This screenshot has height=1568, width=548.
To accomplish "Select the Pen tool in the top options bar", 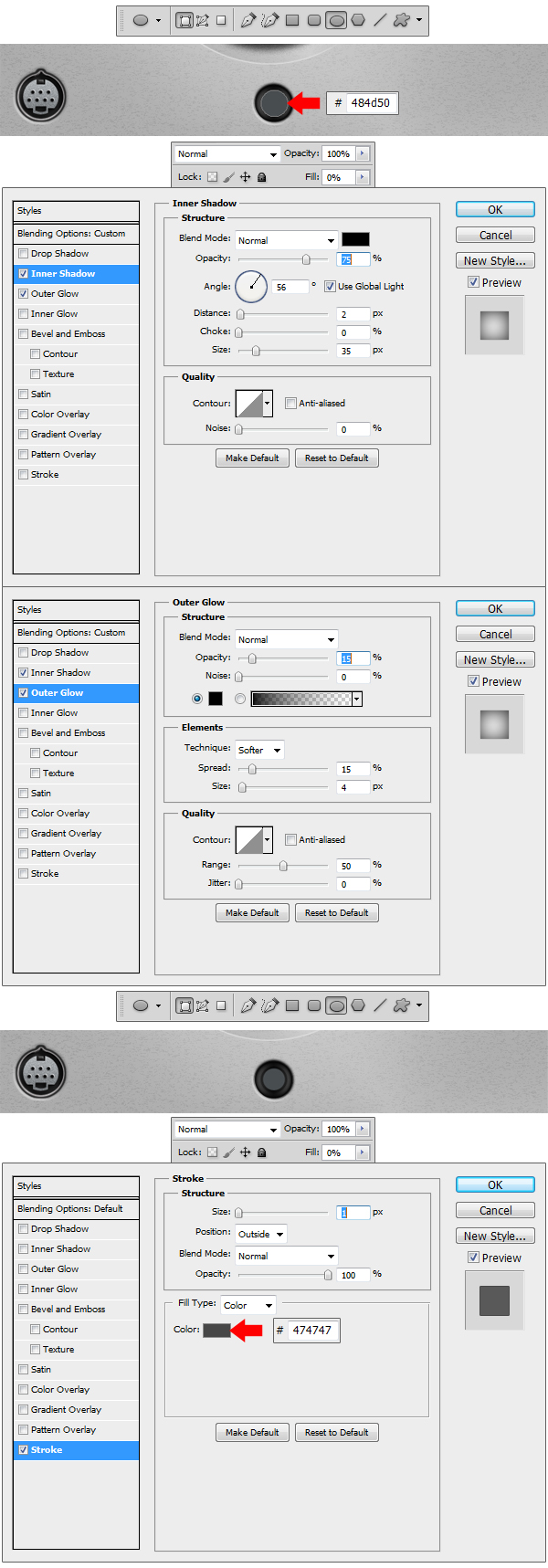I will pos(248,20).
